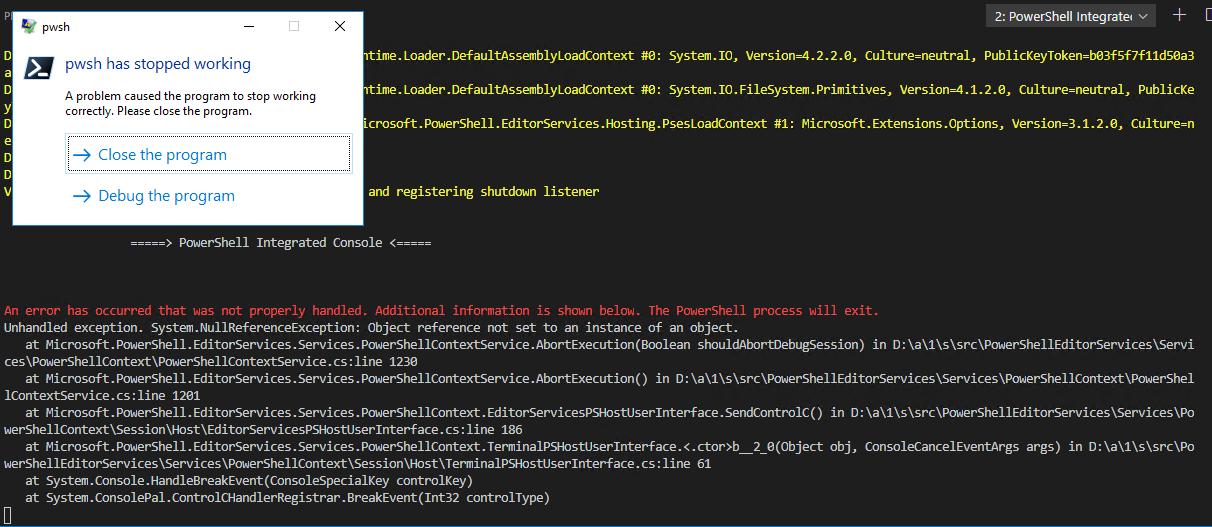The image size is (1212, 527).
Task: Click the 'pwsh has stopped working' heading
Action: coord(158,64)
